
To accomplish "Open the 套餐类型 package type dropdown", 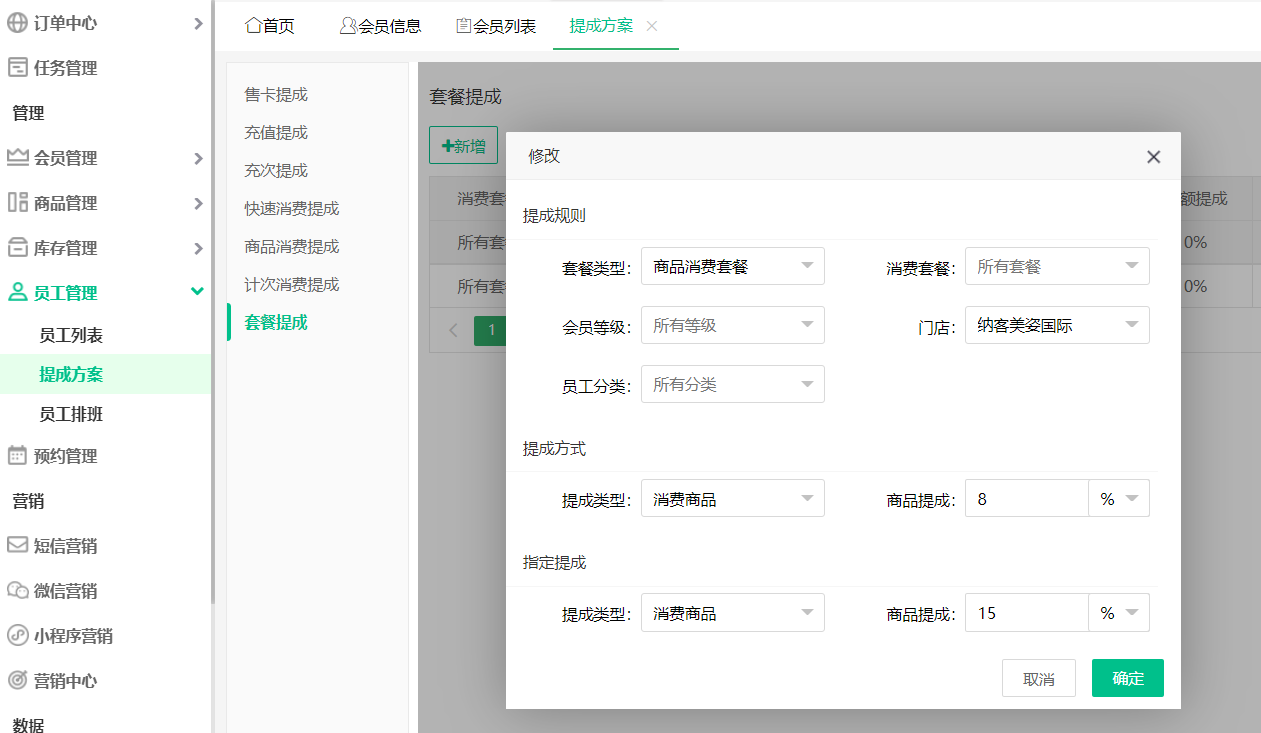I will 732,266.
